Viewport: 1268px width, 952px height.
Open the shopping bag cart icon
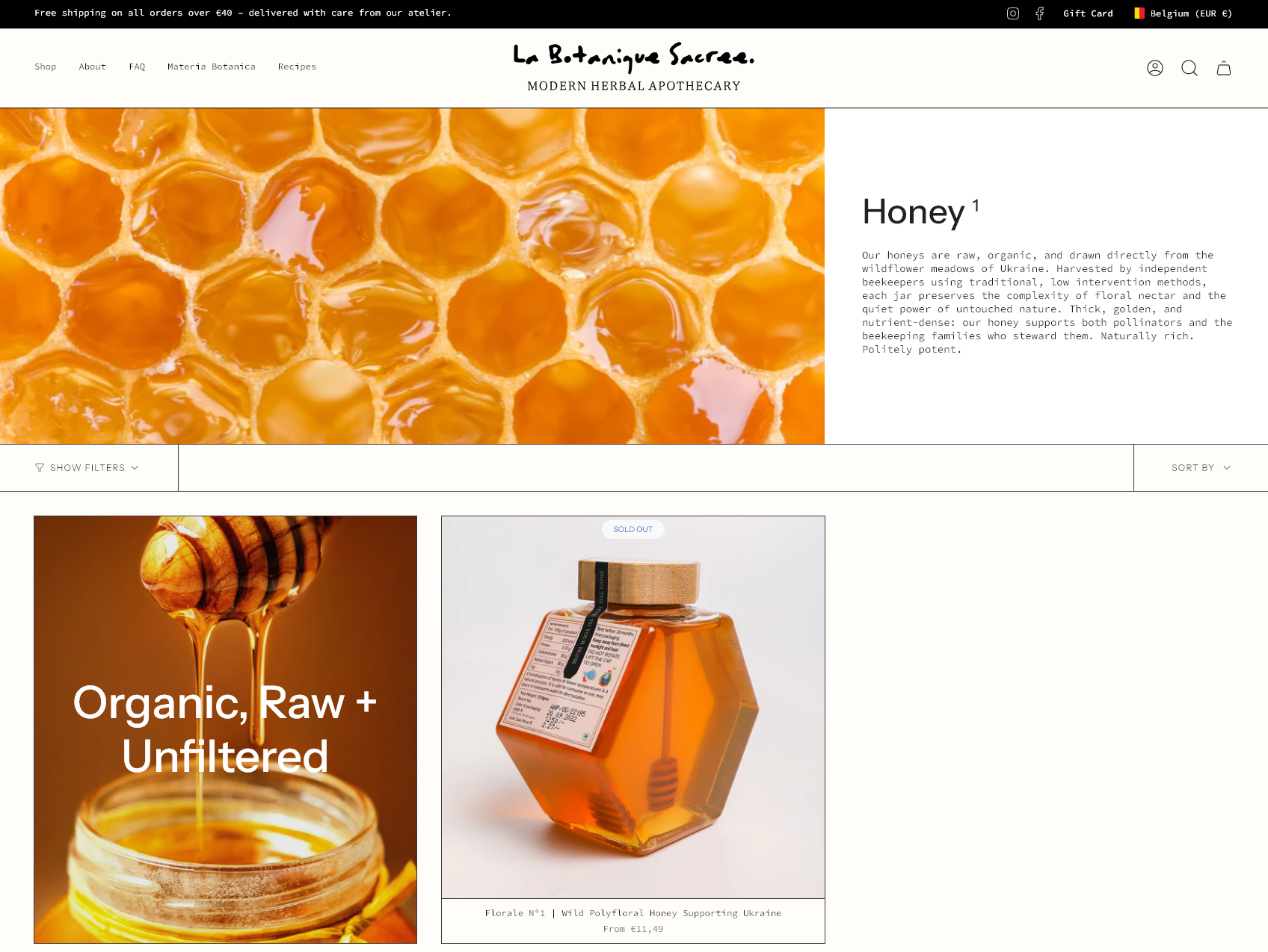[x=1224, y=68]
